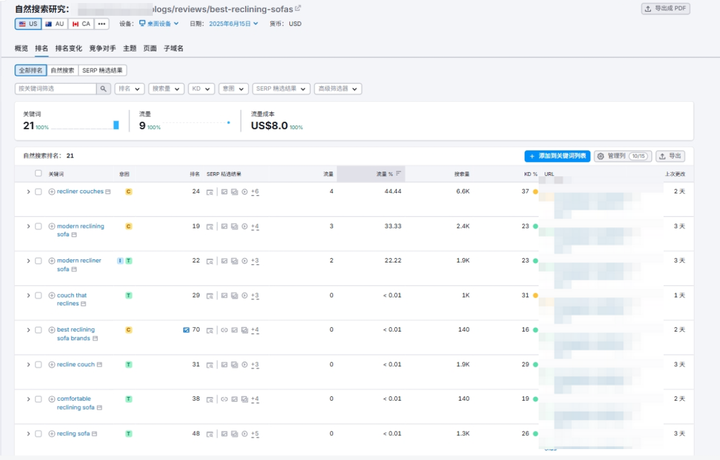This screenshot has width=720, height=460.
Task: Click the three-dots more countries button
Action: tap(102, 24)
